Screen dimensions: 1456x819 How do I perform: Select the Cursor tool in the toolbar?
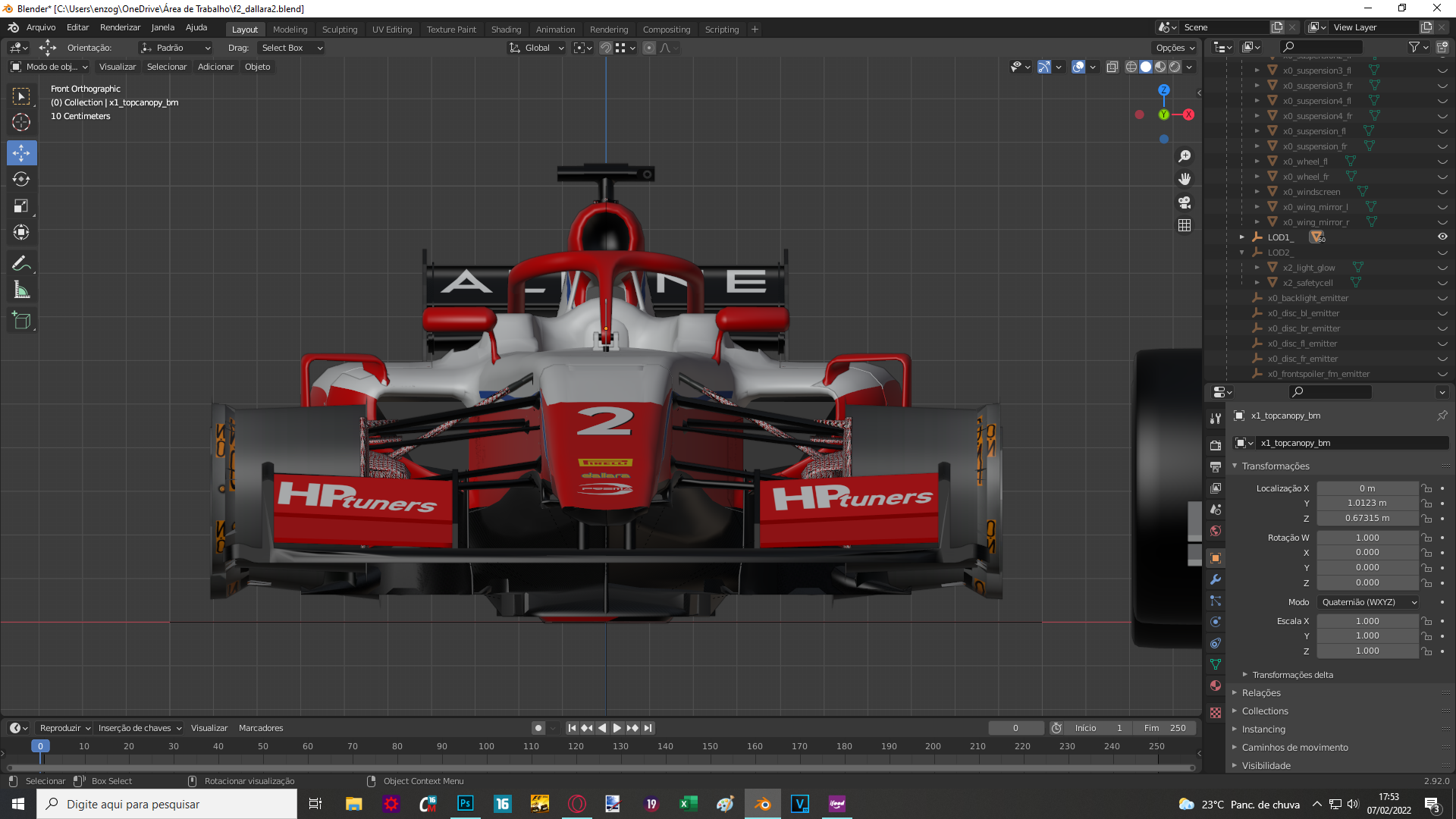tap(21, 122)
